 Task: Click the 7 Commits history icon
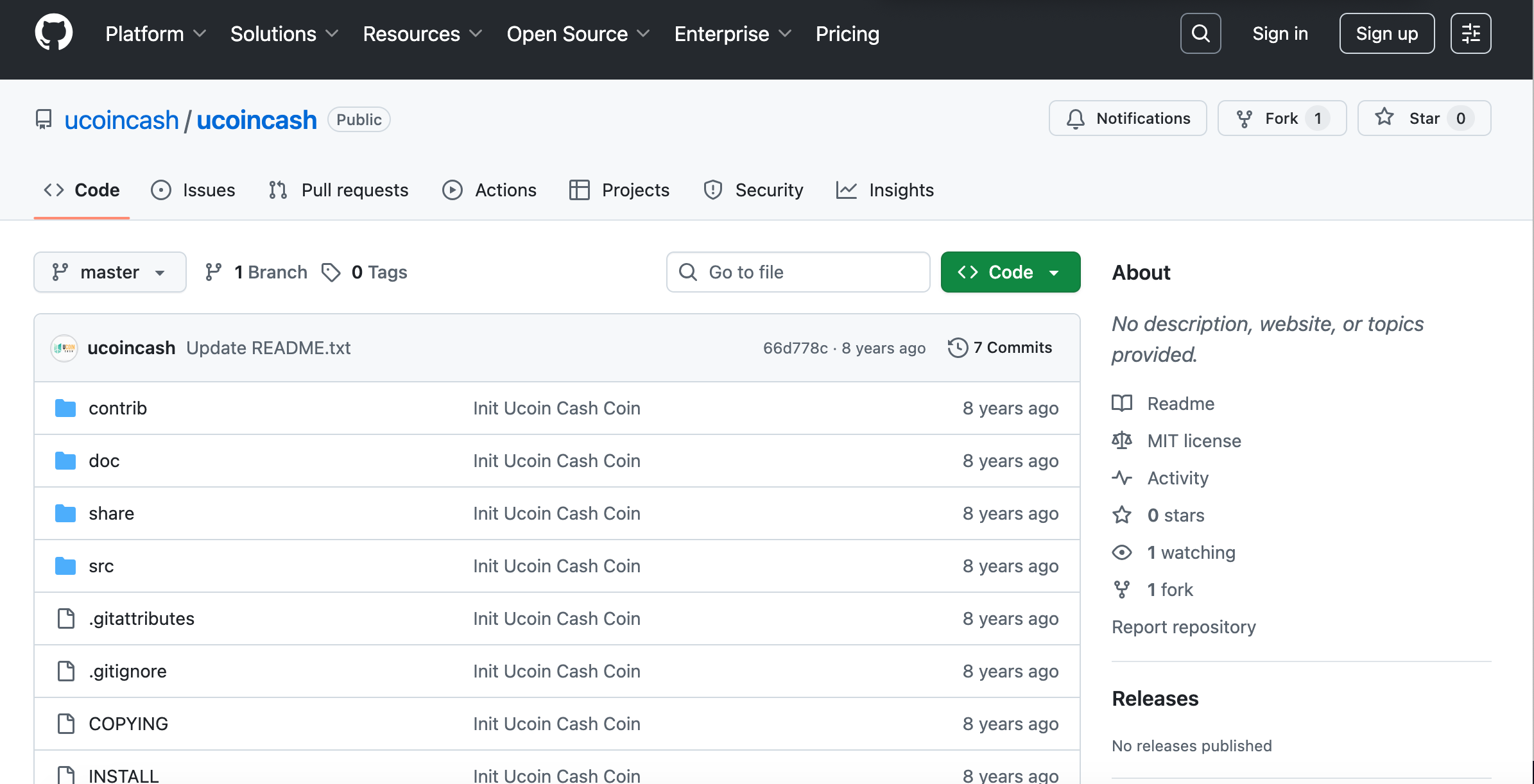958,348
